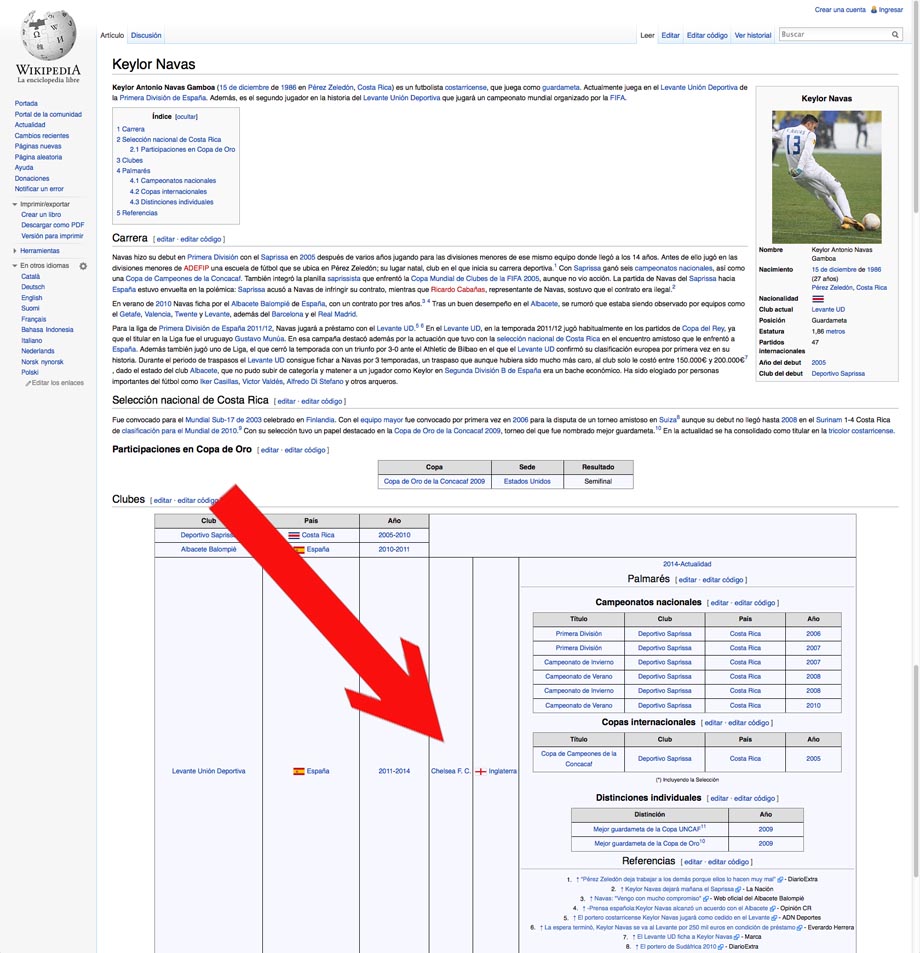Switch to the Discusión tab

click(146, 35)
